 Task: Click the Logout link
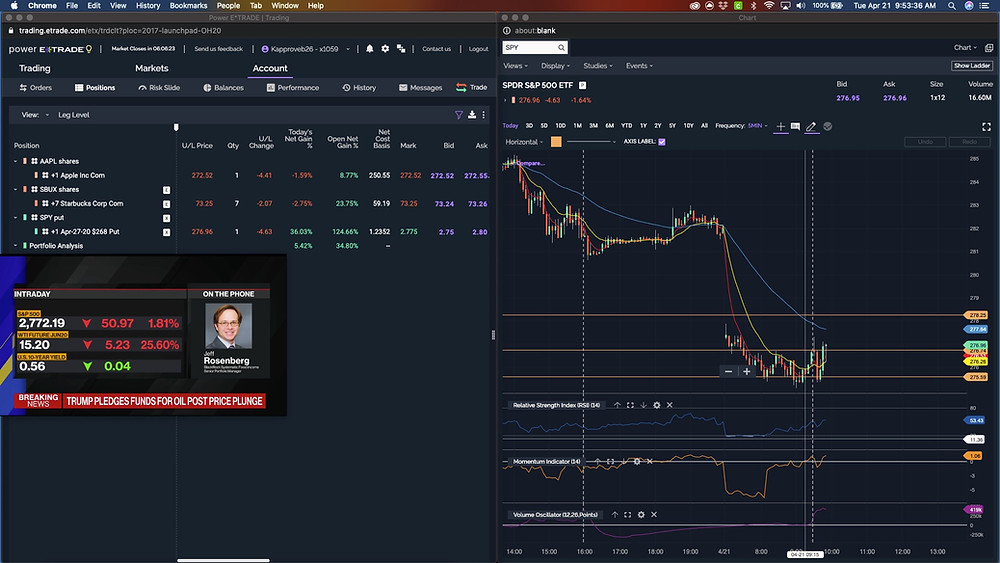click(x=478, y=48)
